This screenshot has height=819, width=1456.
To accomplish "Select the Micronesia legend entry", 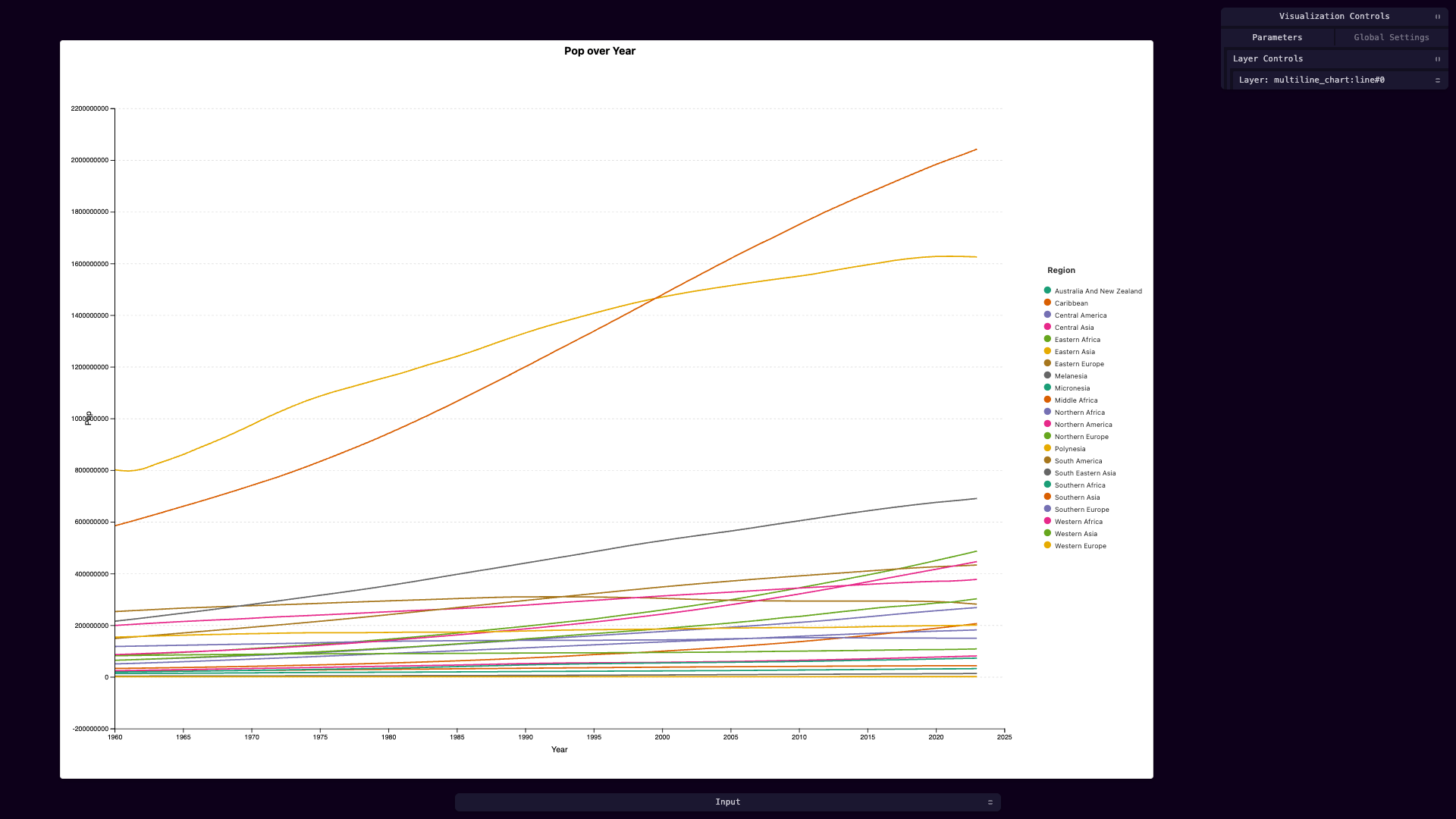I will (x=1067, y=388).
